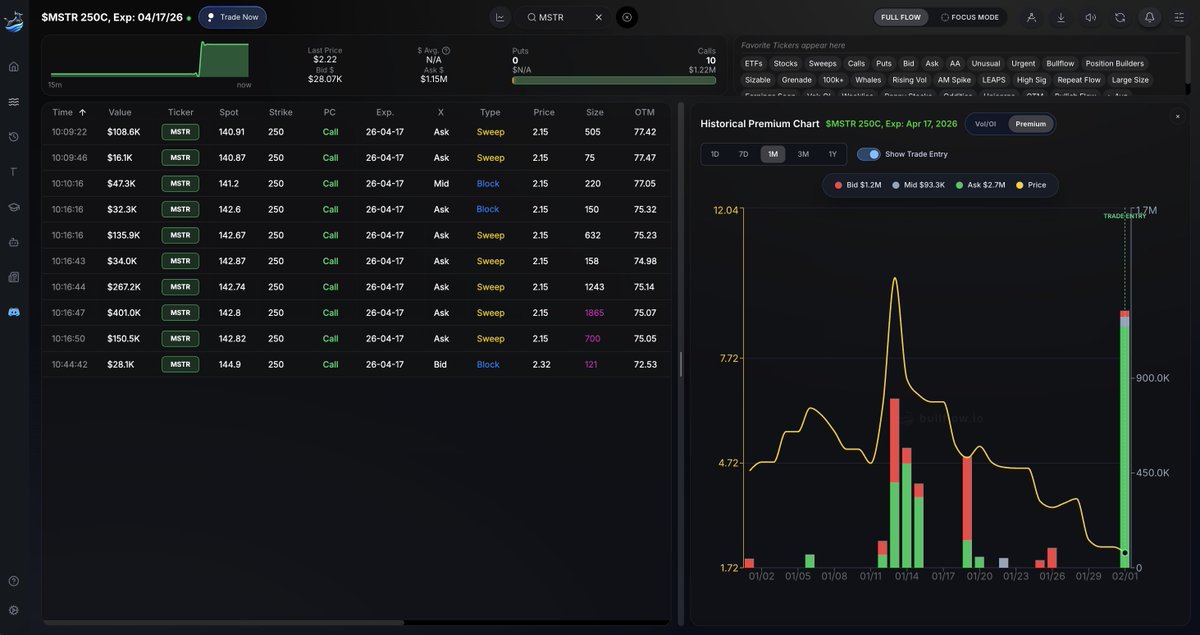Click the panel divider handle beside table
The image size is (1200, 635).
coord(681,364)
